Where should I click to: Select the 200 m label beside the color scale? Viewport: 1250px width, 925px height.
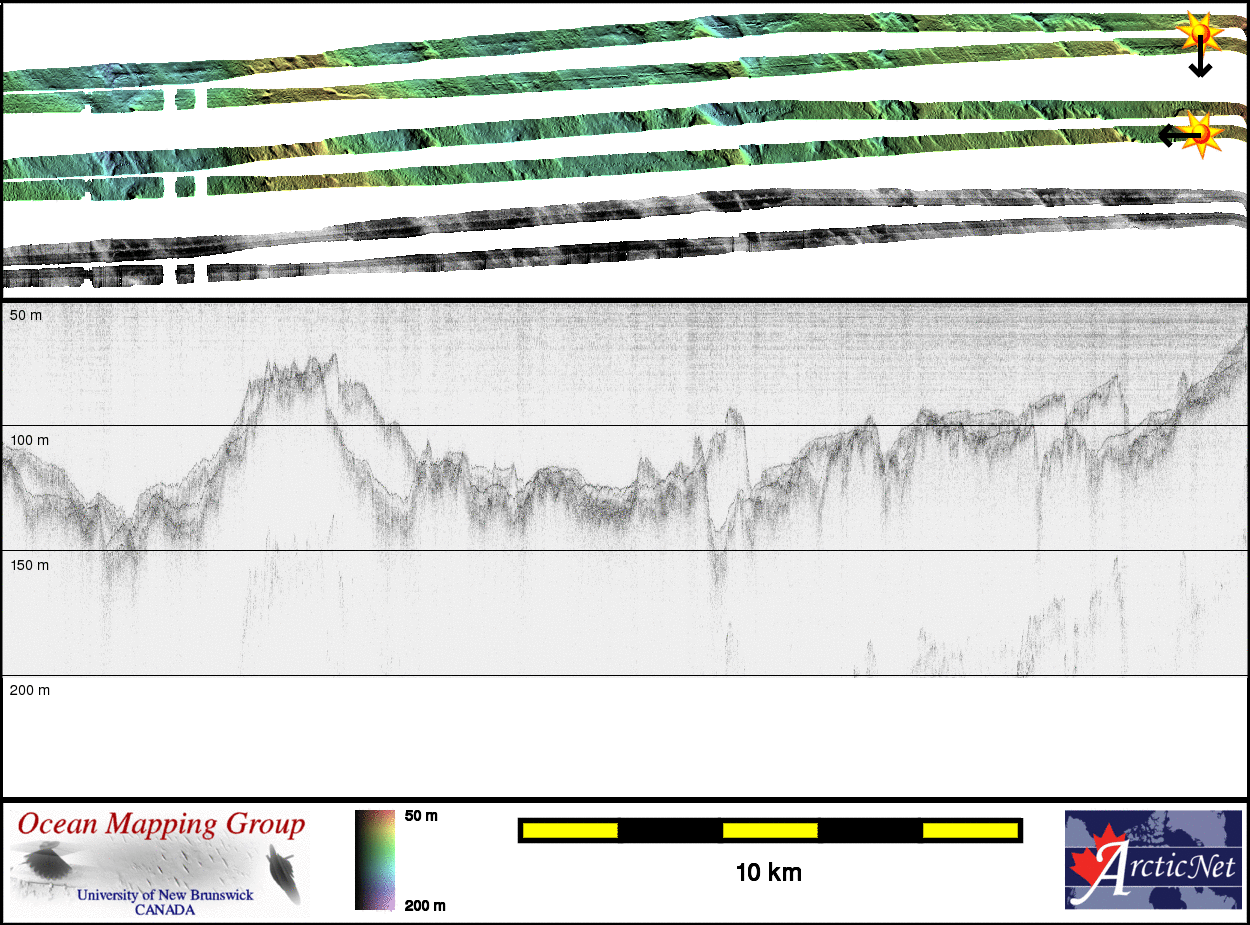424,905
